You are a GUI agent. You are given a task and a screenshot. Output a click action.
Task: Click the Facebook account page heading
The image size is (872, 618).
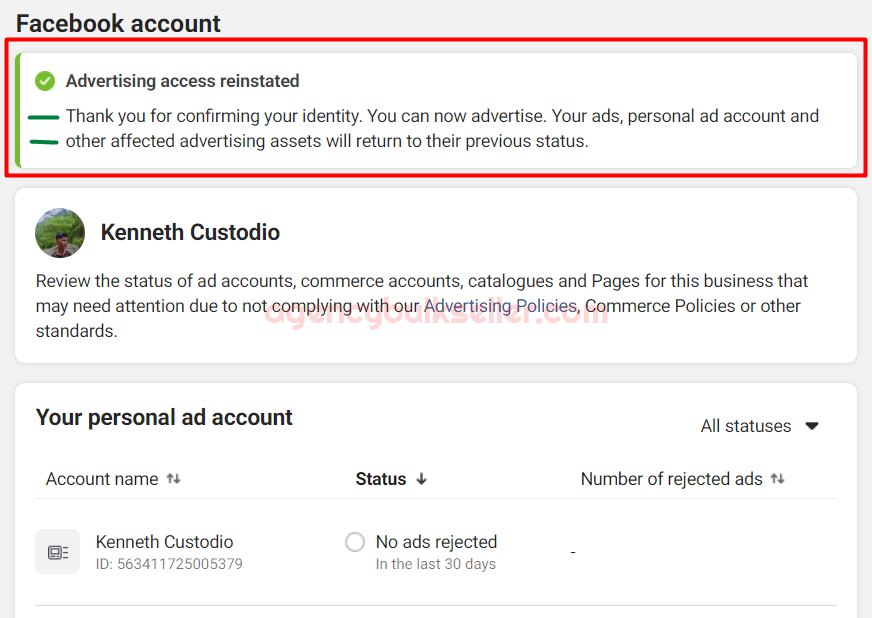tap(117, 22)
